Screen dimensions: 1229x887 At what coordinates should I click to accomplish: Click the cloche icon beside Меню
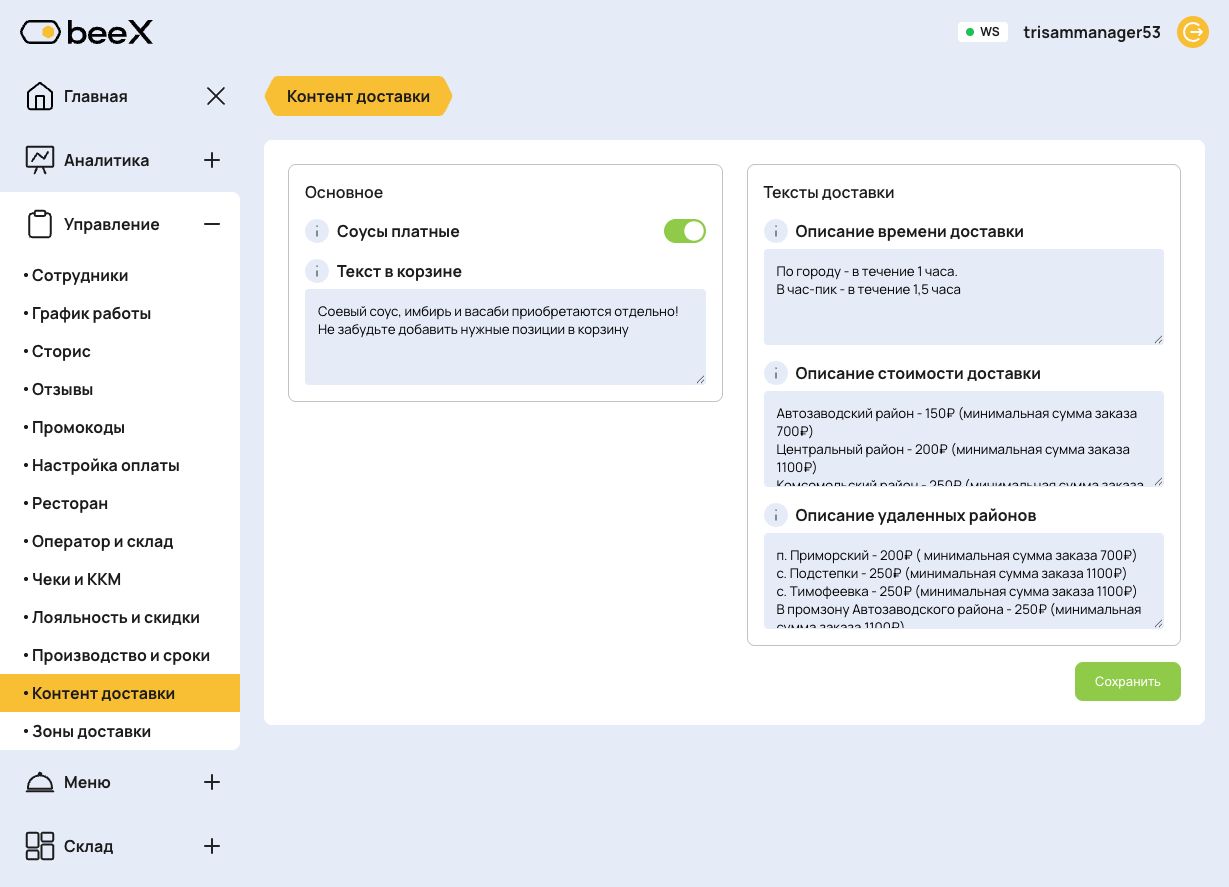click(40, 782)
